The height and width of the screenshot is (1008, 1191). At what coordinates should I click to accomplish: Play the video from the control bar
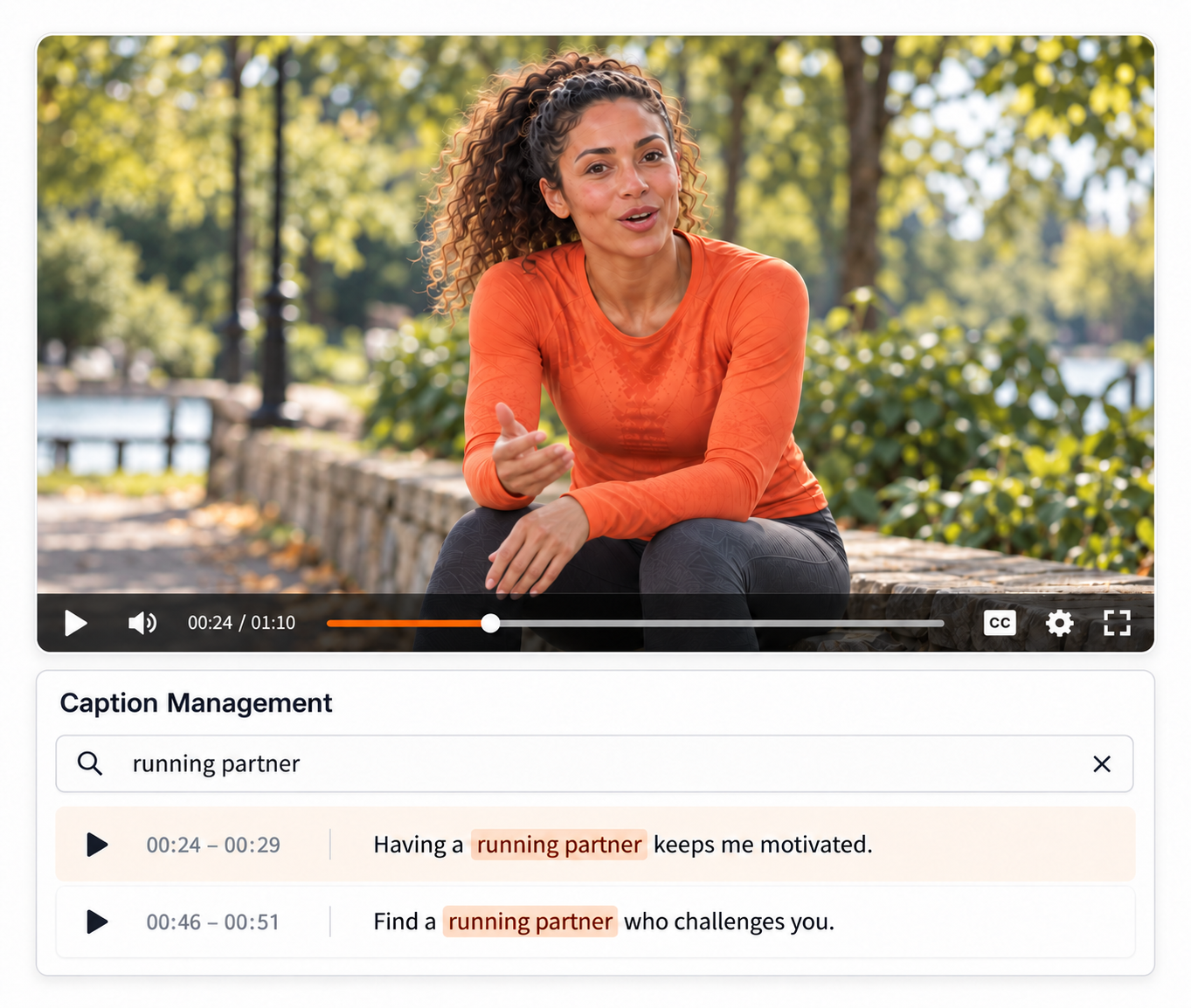(76, 623)
